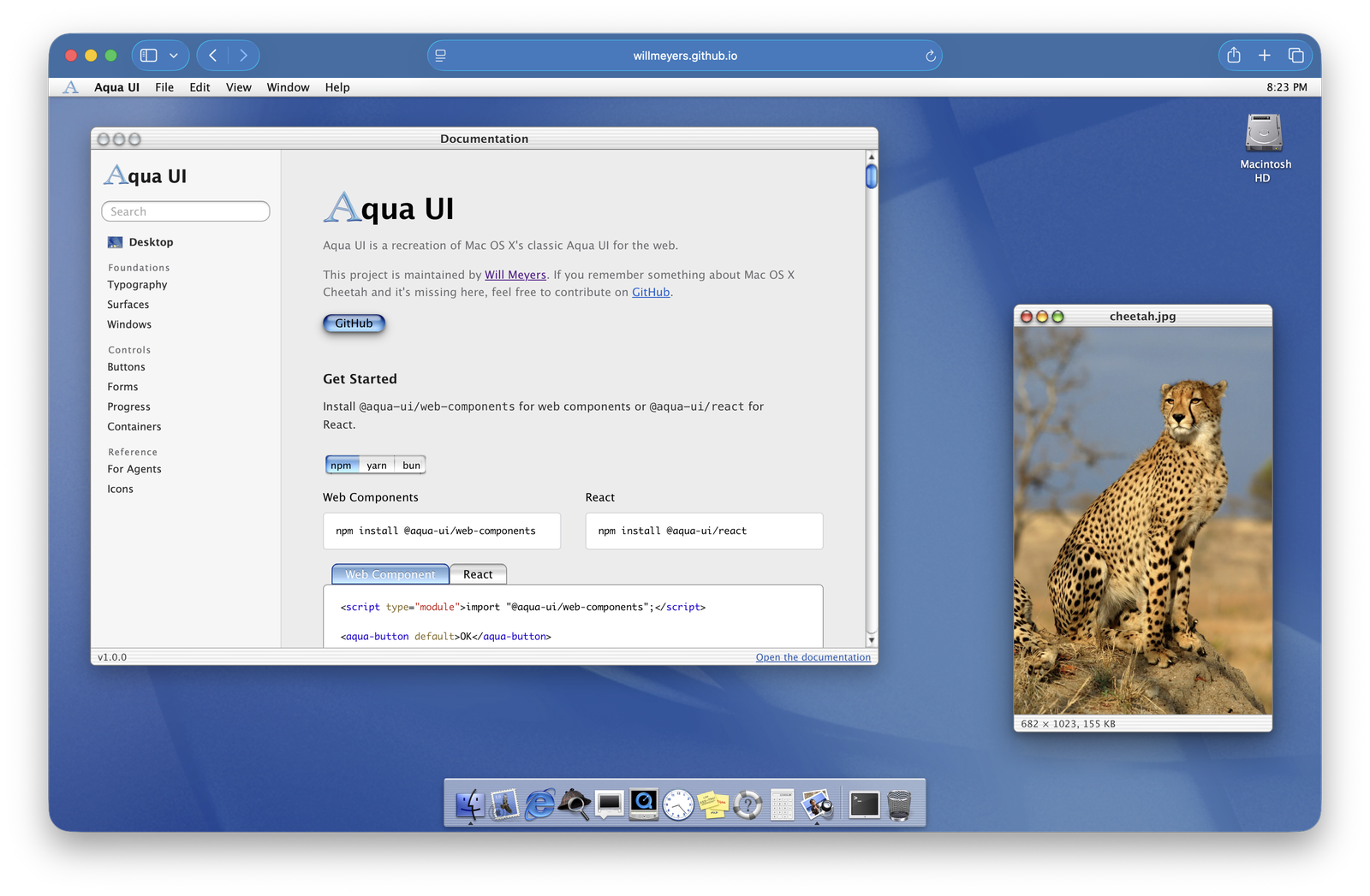Launch QuickTime Player from dock
1370x896 pixels.
point(643,804)
